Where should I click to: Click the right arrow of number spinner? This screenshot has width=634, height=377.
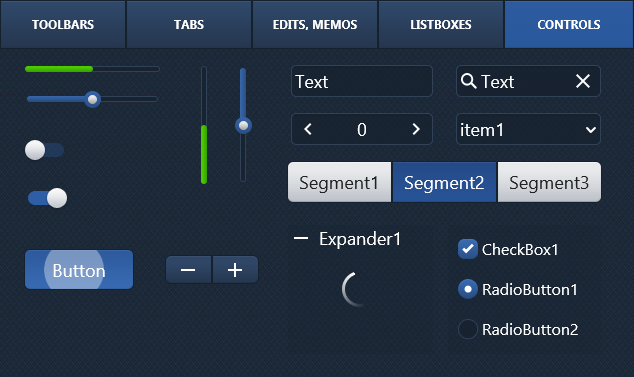[x=416, y=129]
